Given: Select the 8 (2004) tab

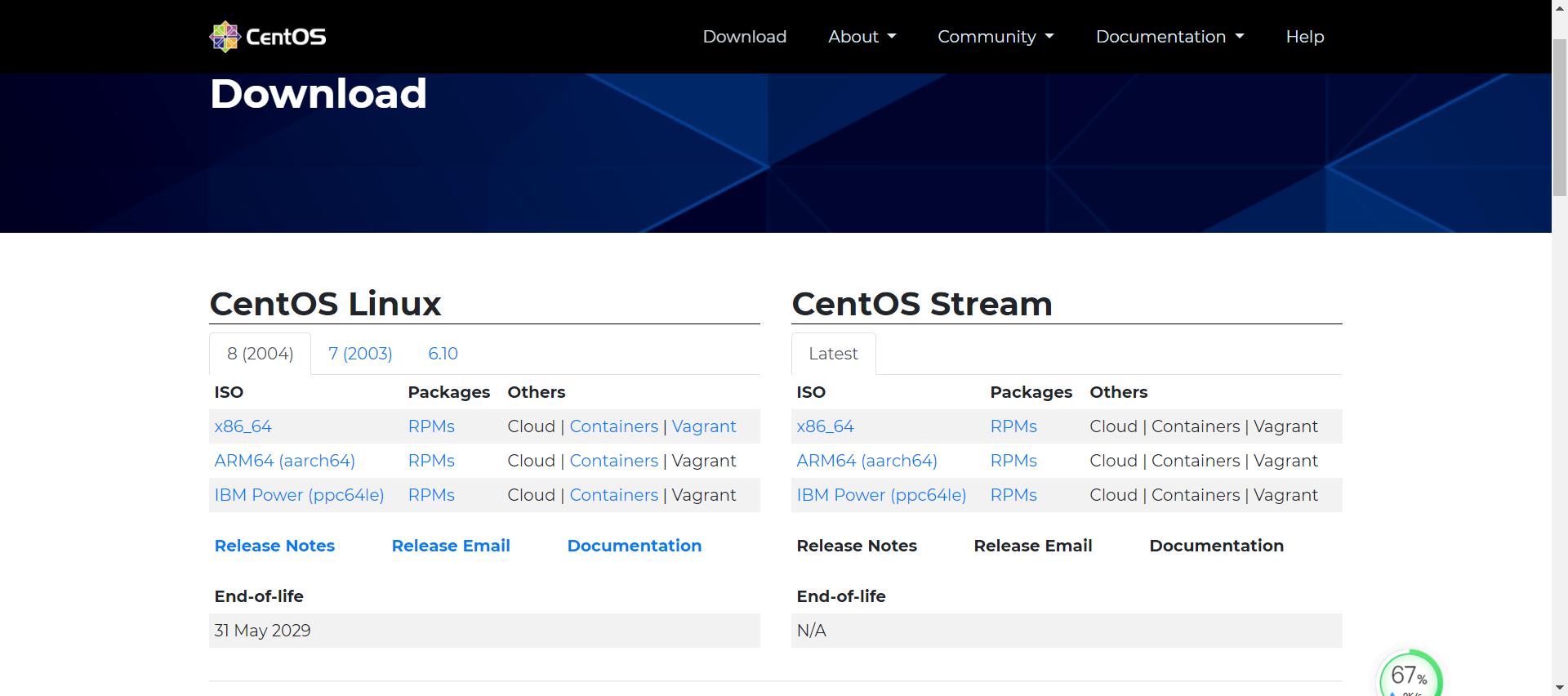Looking at the screenshot, I should (x=260, y=354).
